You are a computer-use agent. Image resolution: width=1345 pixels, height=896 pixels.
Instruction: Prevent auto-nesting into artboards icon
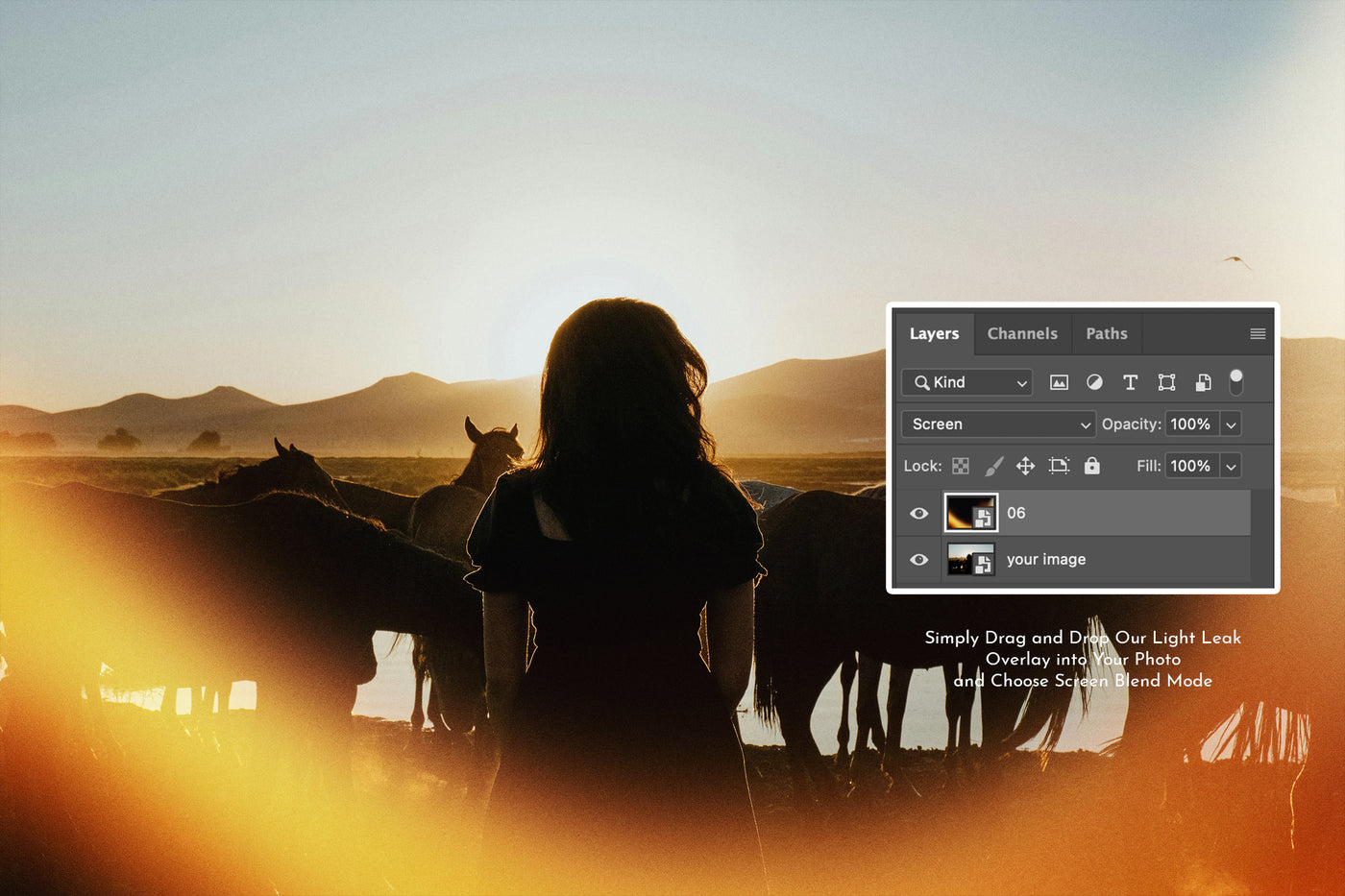click(1059, 466)
